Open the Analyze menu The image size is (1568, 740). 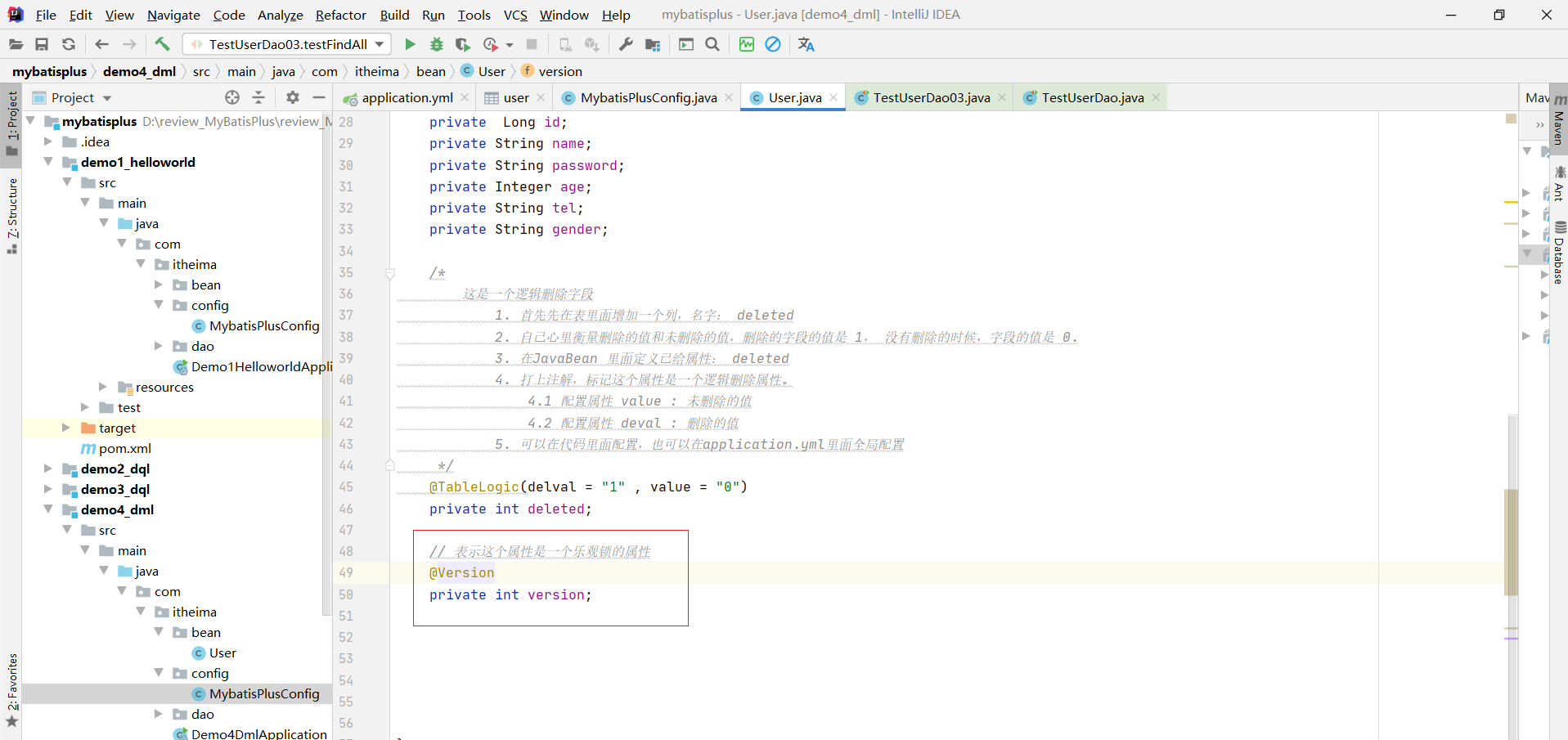281,15
